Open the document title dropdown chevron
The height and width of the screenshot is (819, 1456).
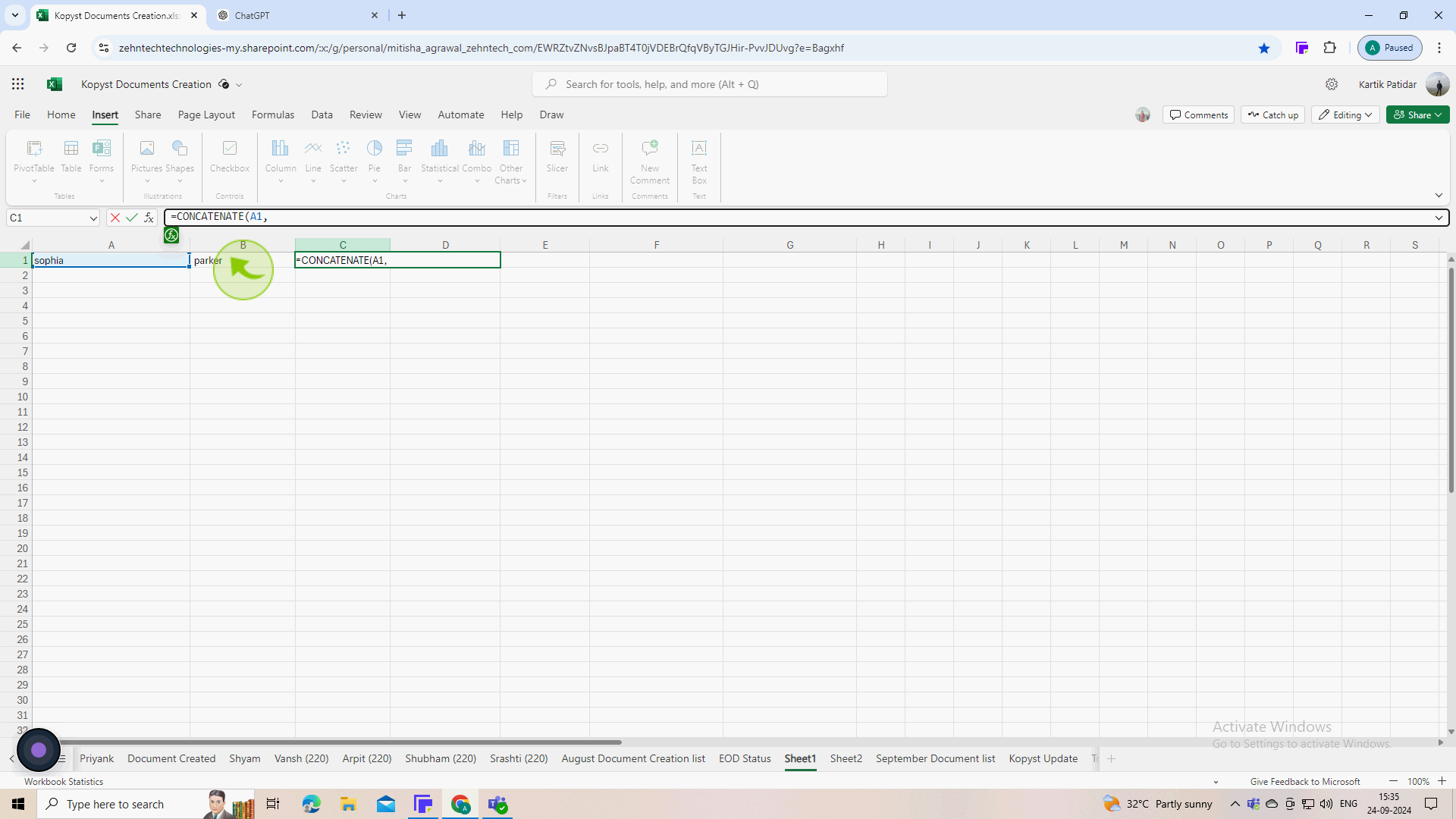(x=239, y=85)
